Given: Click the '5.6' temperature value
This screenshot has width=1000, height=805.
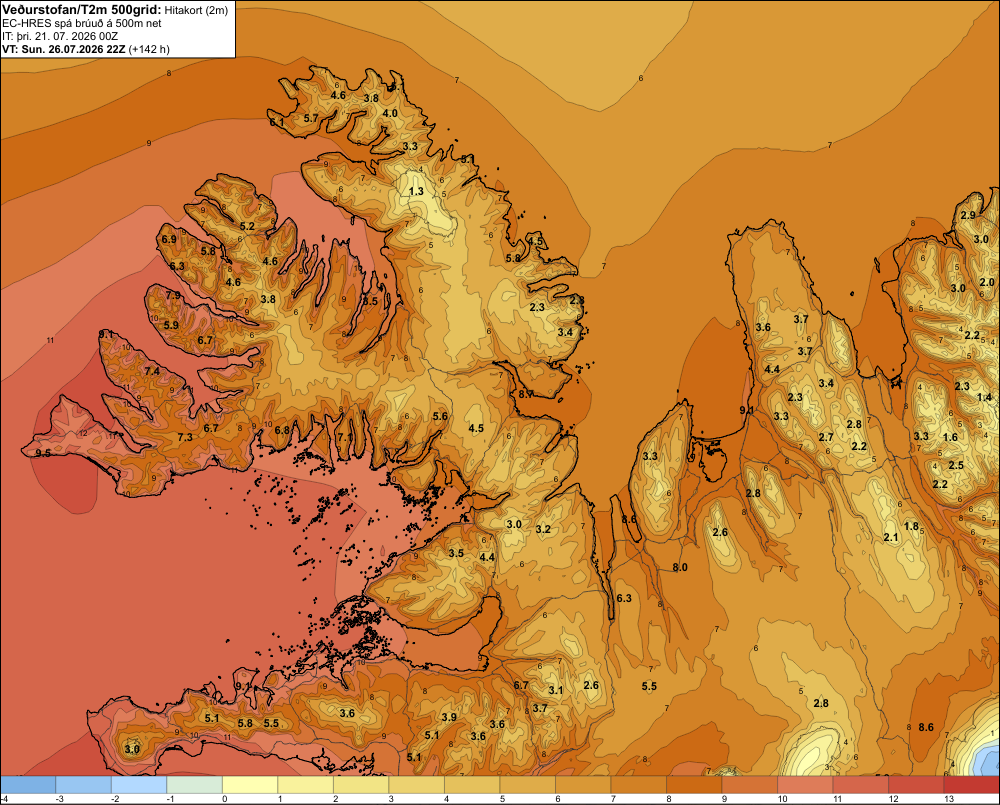Looking at the screenshot, I should (440, 417).
